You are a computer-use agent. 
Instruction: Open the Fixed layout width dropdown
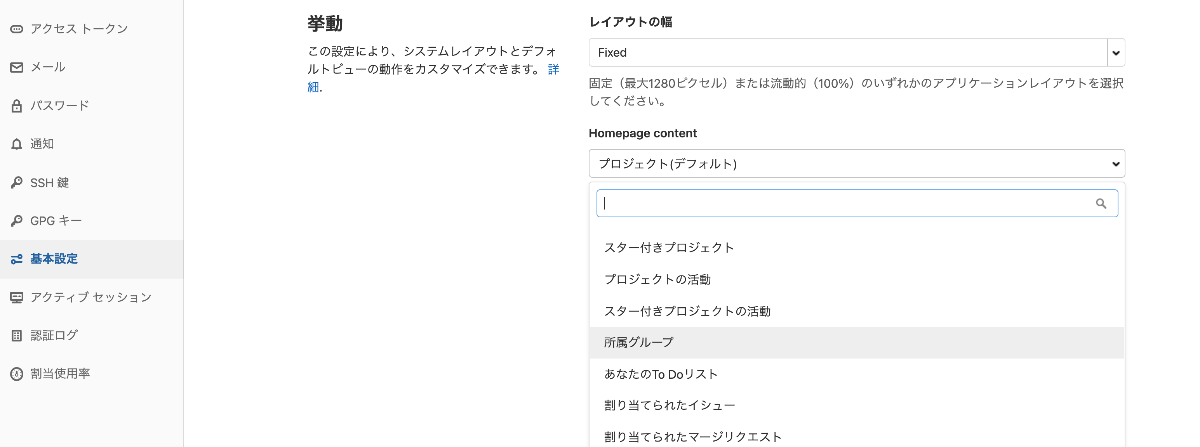(x=857, y=52)
